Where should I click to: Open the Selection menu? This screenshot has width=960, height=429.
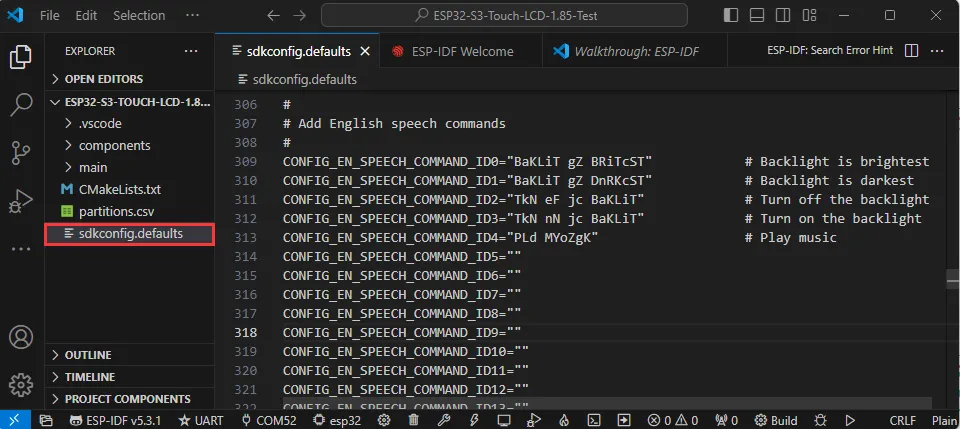point(139,16)
